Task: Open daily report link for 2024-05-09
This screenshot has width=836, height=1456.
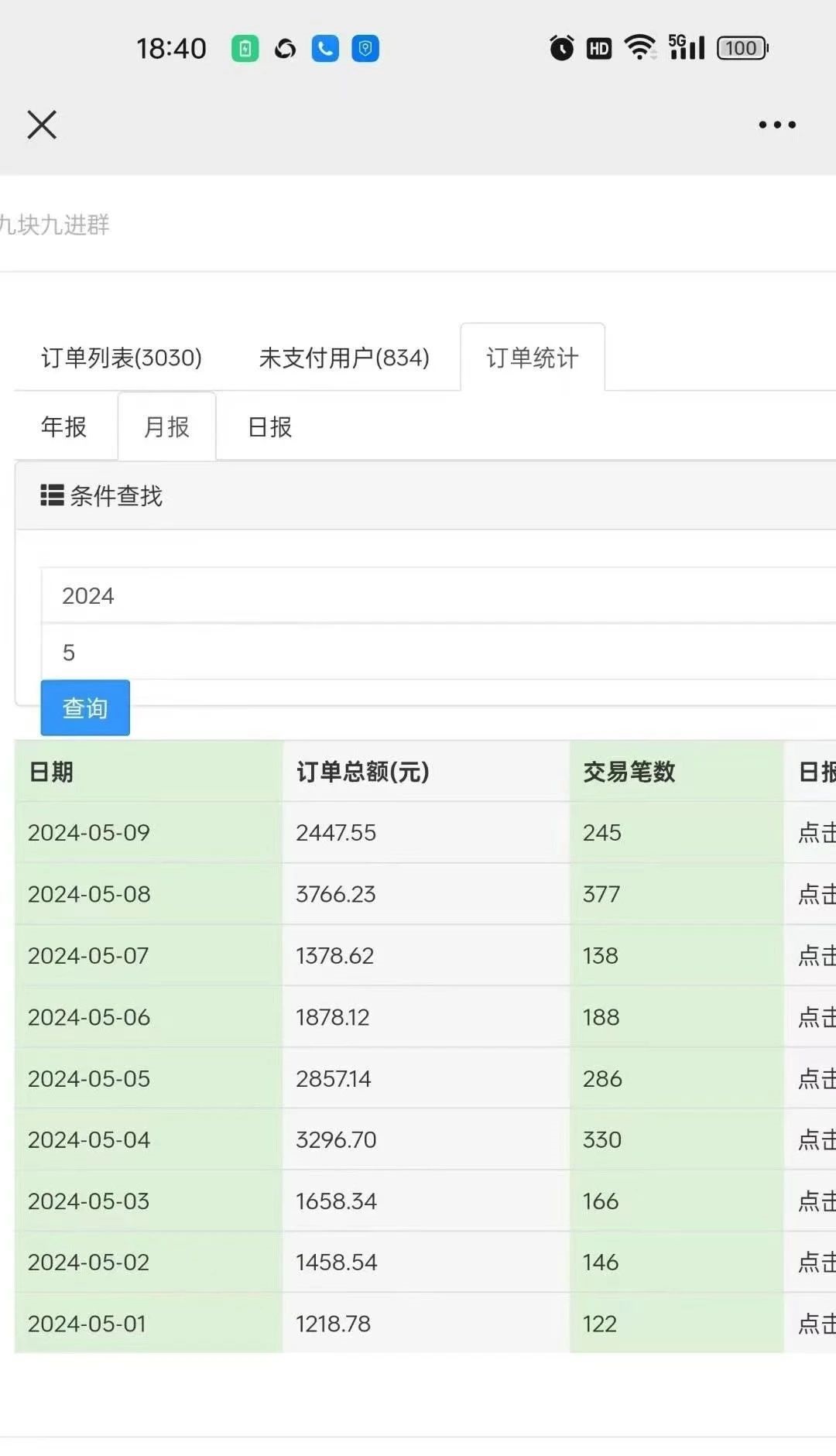Action: click(x=816, y=833)
